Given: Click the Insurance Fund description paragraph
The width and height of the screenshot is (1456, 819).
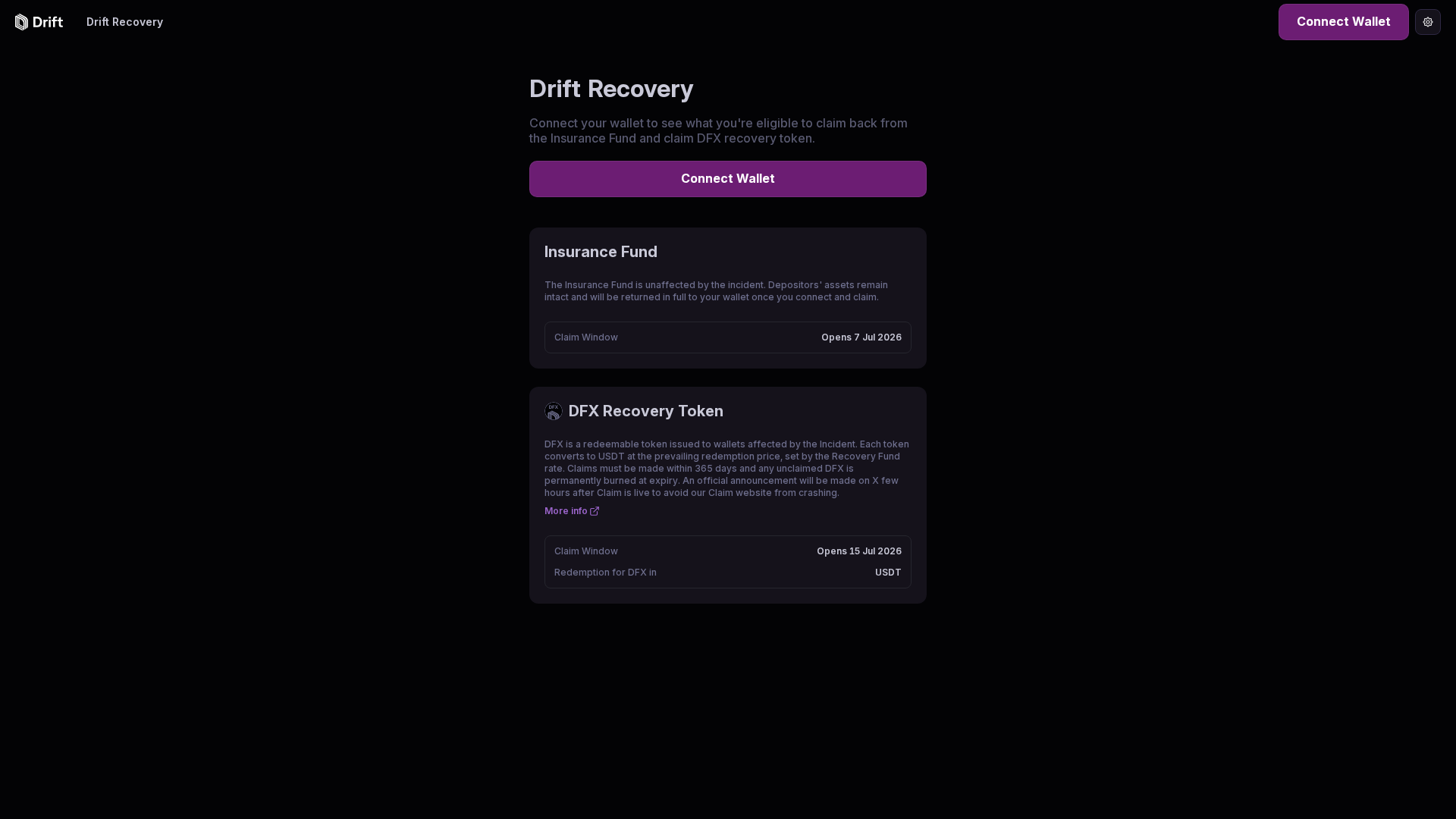Looking at the screenshot, I should 716,291.
